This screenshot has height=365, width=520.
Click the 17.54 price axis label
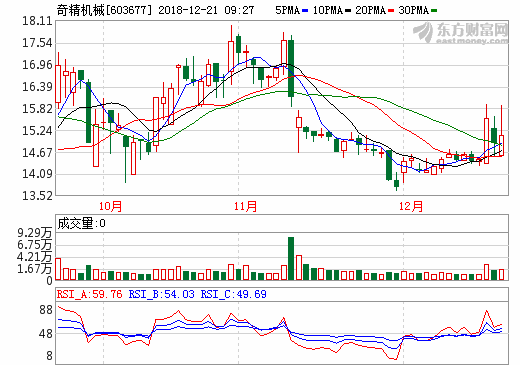(x=37, y=43)
